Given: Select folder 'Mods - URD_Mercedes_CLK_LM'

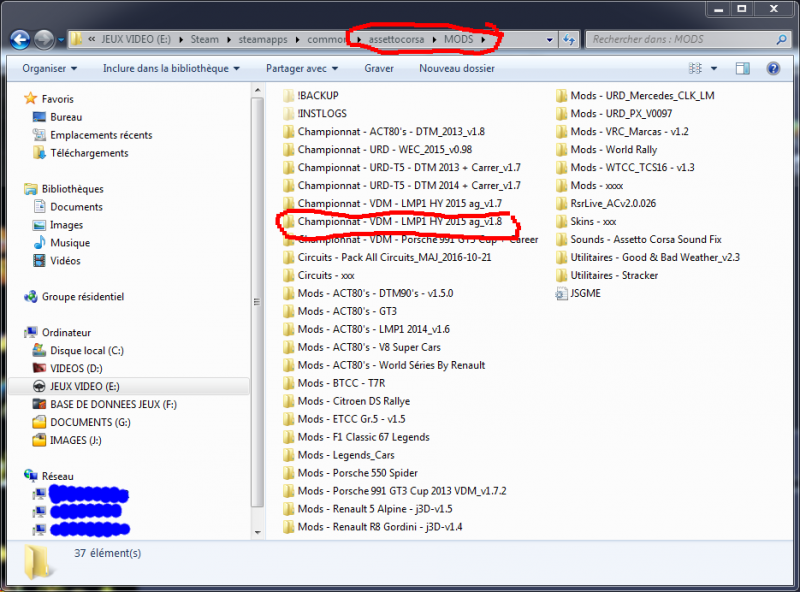Looking at the screenshot, I should [642, 95].
